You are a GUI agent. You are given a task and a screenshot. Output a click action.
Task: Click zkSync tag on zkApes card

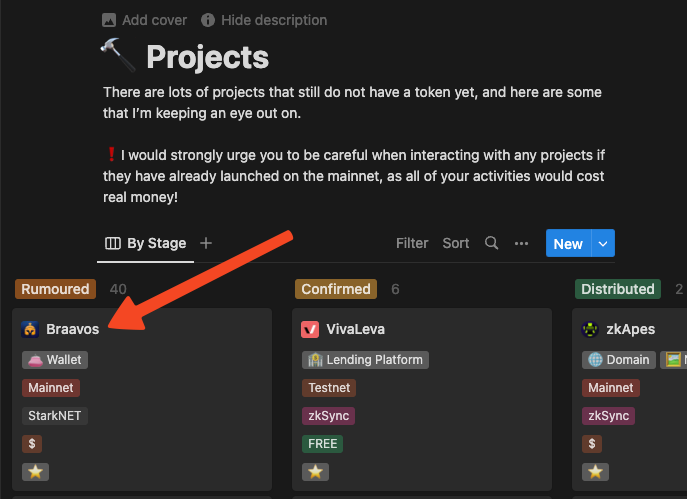[x=609, y=416]
